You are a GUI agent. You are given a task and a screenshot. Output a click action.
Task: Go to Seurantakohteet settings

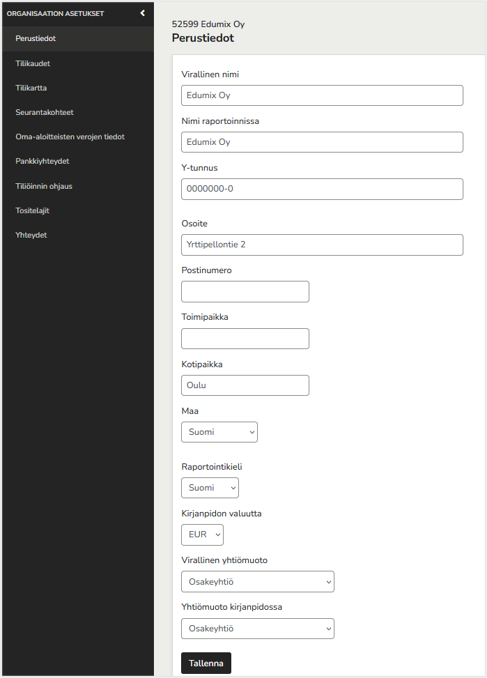[x=45, y=112]
